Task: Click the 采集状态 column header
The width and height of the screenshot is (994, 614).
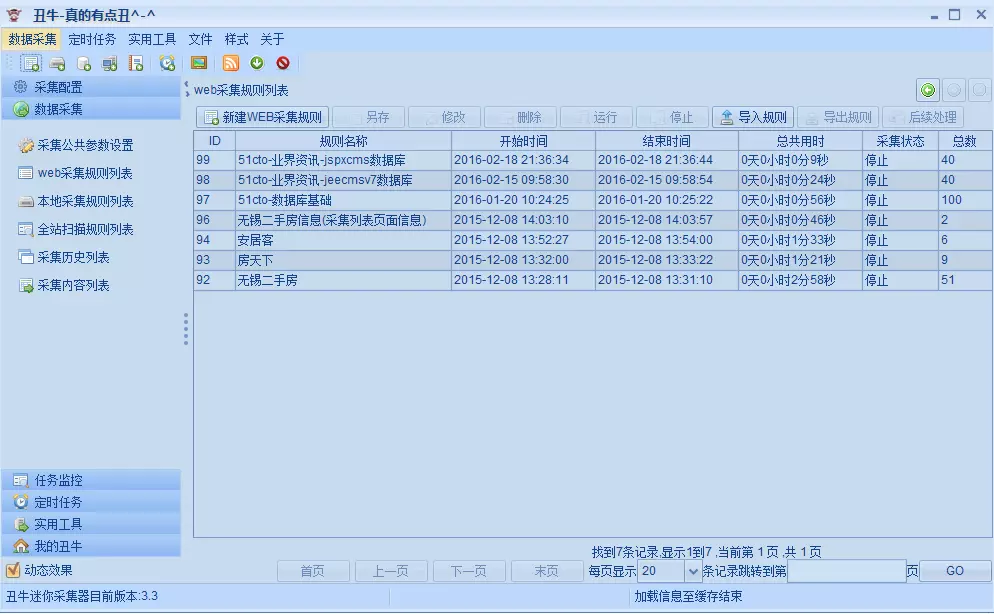Action: pos(900,141)
